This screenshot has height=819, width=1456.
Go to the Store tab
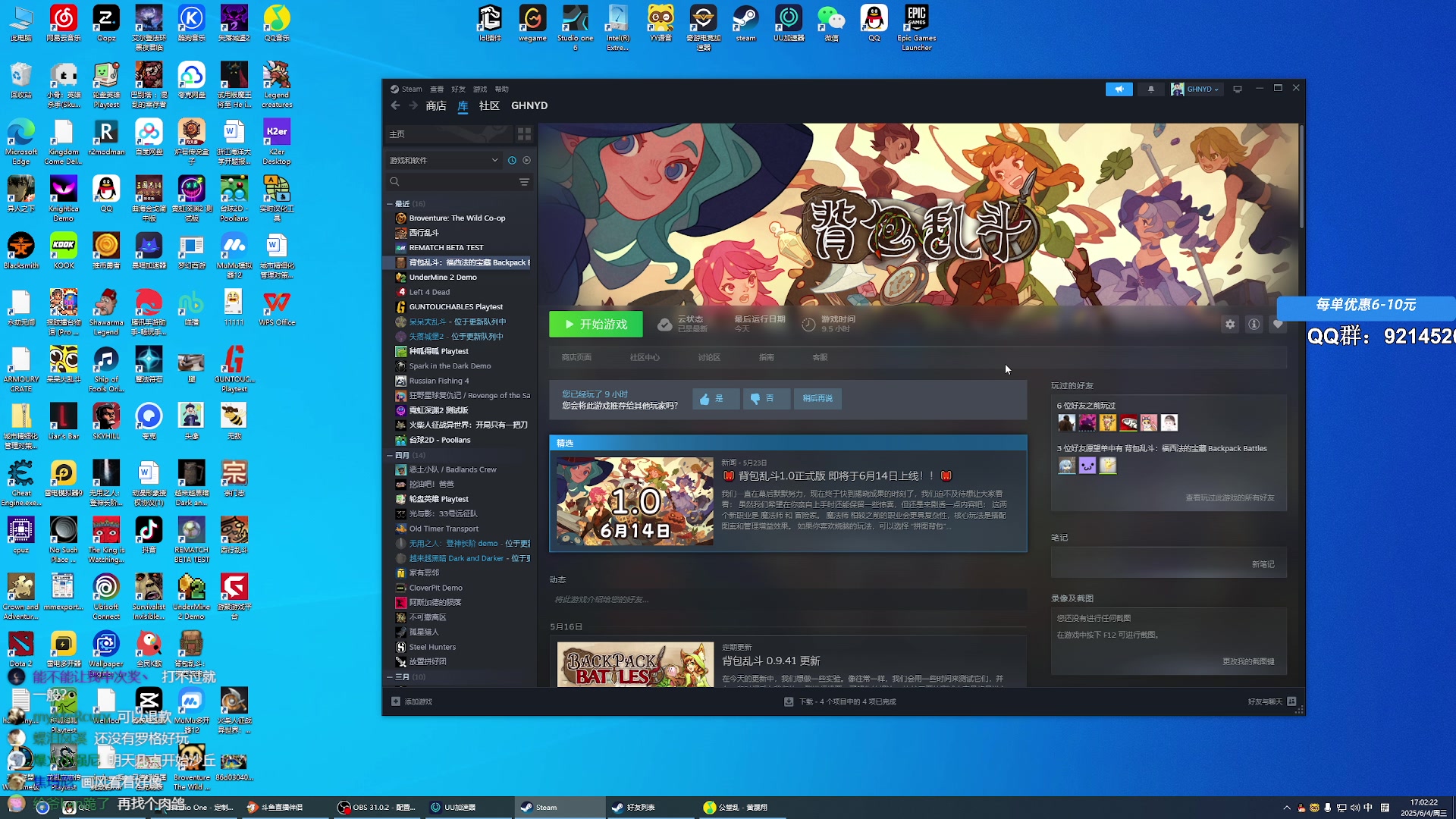pyautogui.click(x=436, y=106)
